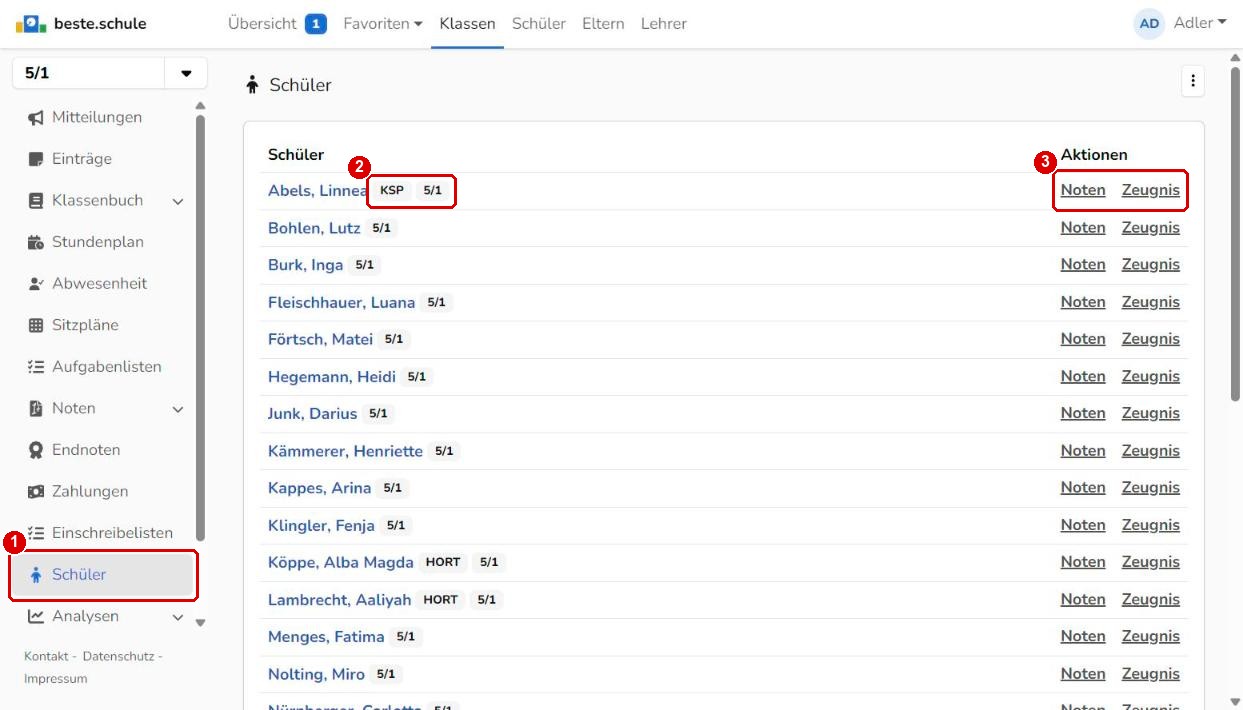Viewport: 1243px width, 710px height.
Task: Open the checklist icon for Aufgabenlisten
Action: (x=36, y=367)
